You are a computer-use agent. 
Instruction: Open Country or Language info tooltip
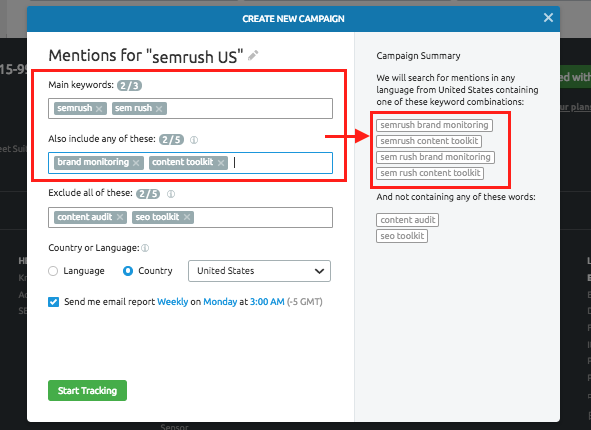pos(145,248)
